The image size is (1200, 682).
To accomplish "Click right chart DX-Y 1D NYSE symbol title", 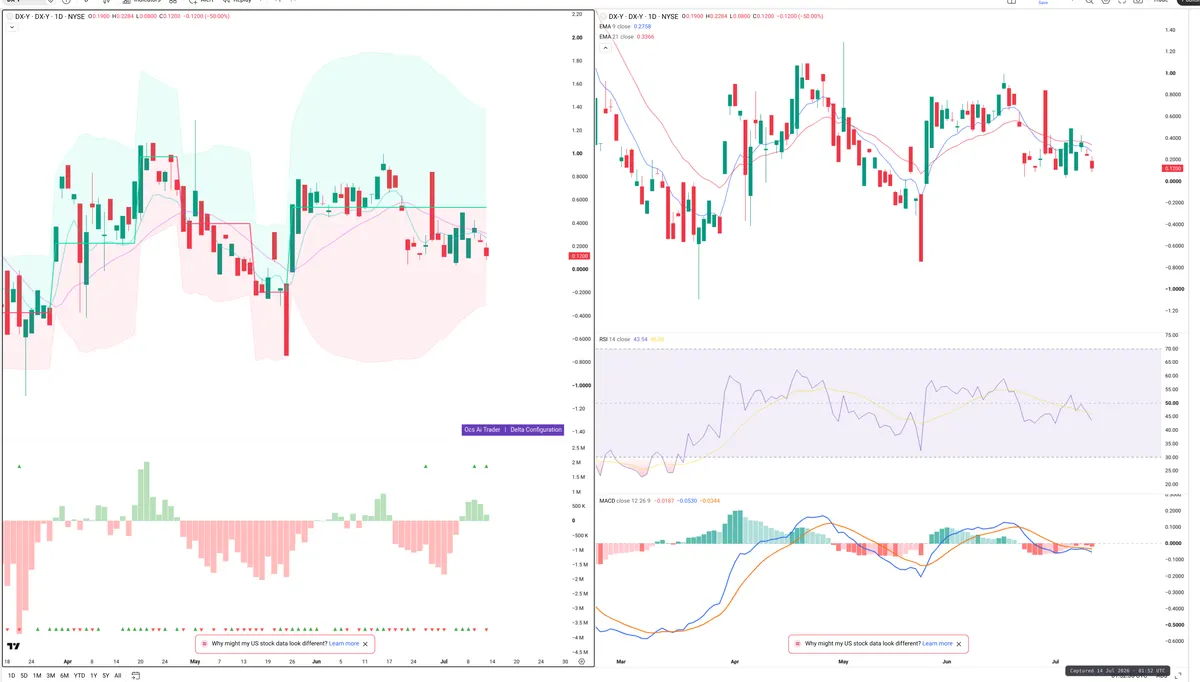I will [x=641, y=17].
